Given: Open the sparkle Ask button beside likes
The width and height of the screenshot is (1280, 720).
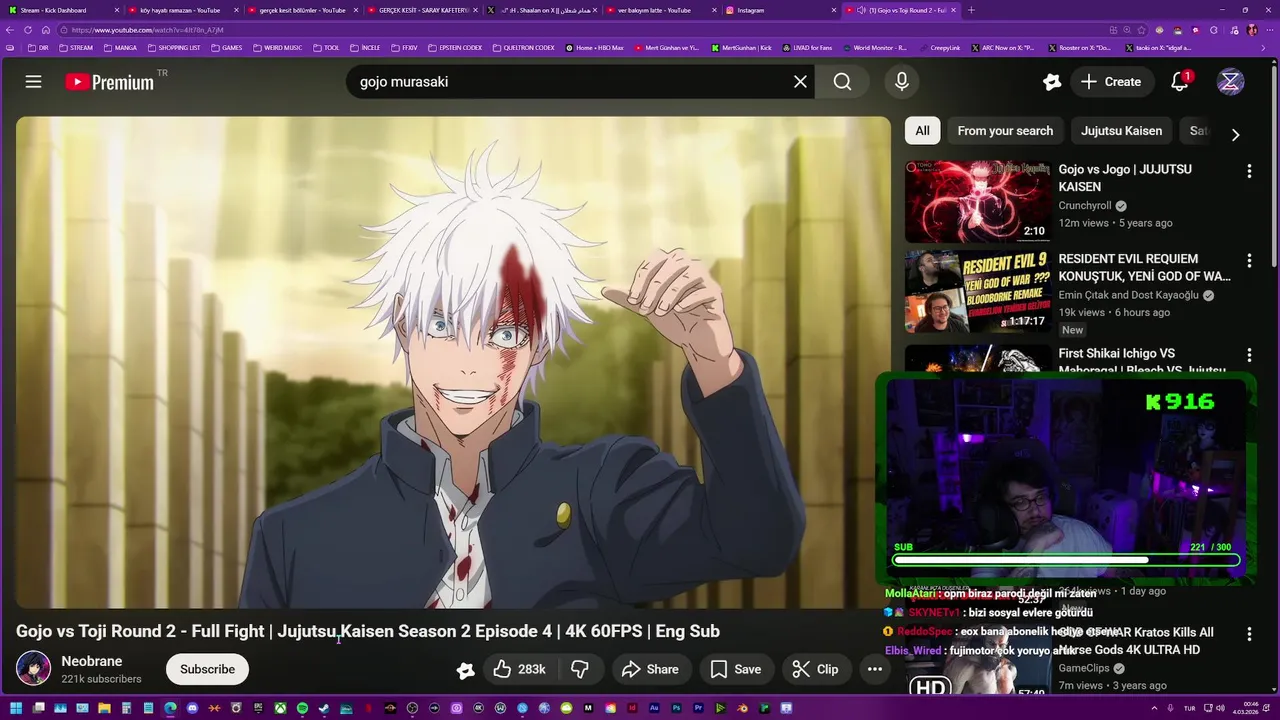Looking at the screenshot, I should click(465, 670).
